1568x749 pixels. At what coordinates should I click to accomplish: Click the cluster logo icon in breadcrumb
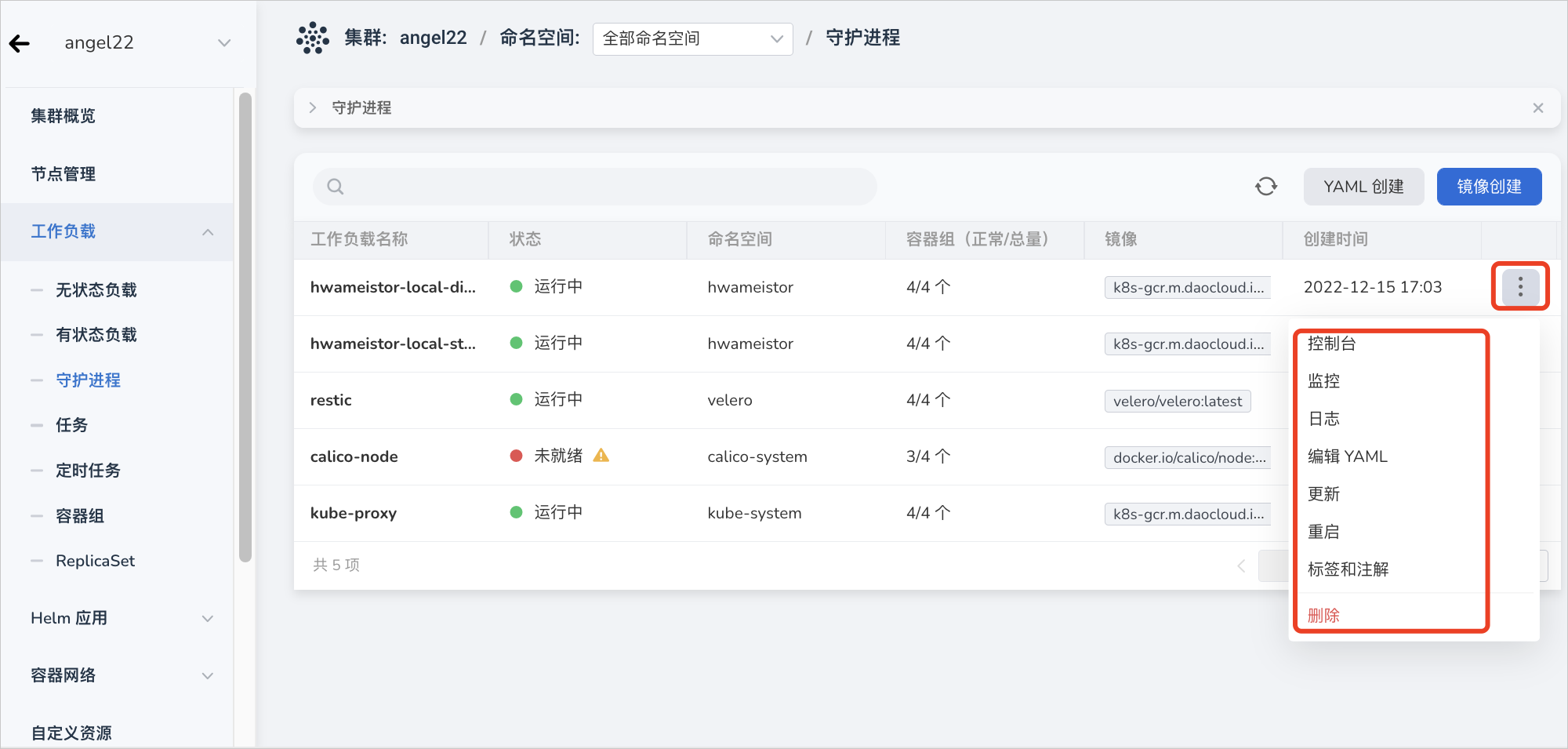tap(313, 38)
